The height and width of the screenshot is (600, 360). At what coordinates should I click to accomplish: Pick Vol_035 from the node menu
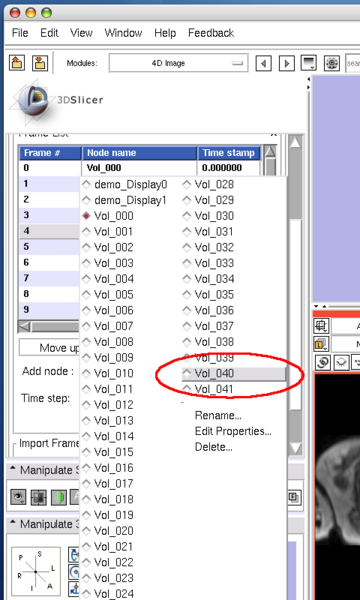point(209,295)
